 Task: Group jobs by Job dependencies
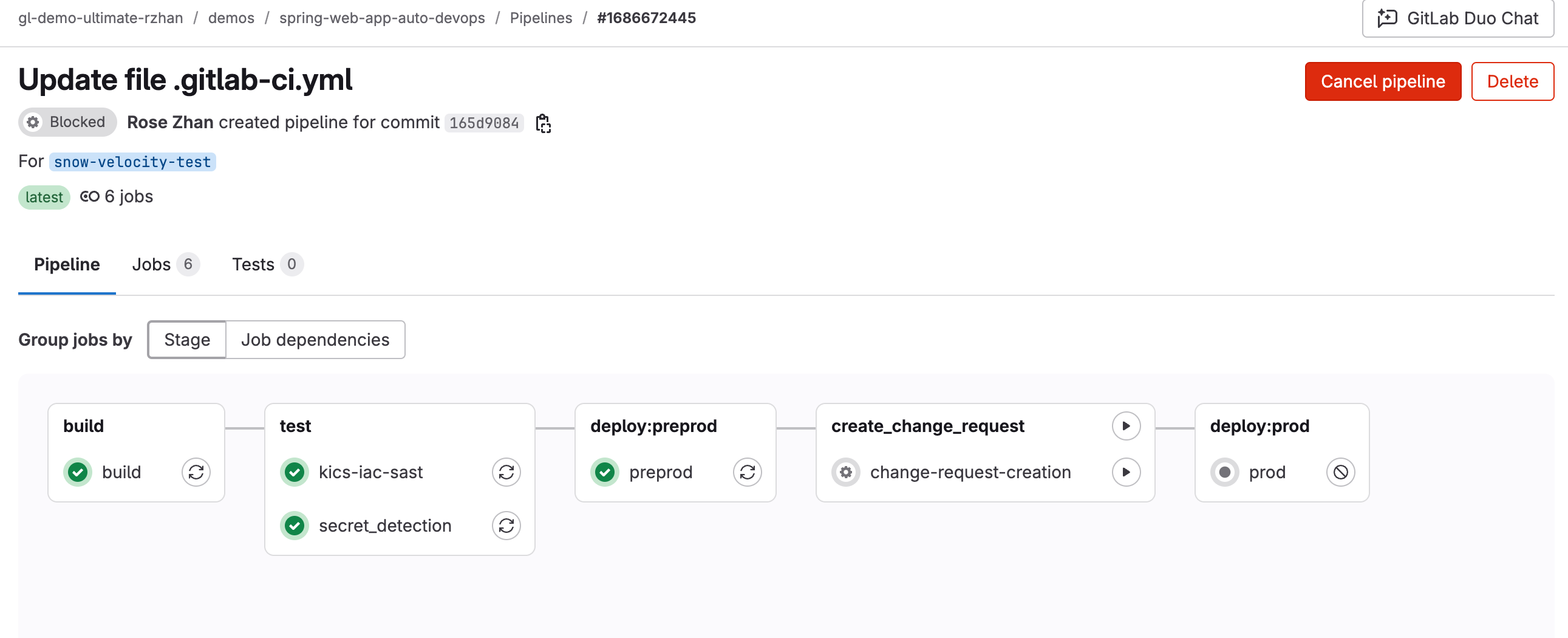[x=315, y=340]
